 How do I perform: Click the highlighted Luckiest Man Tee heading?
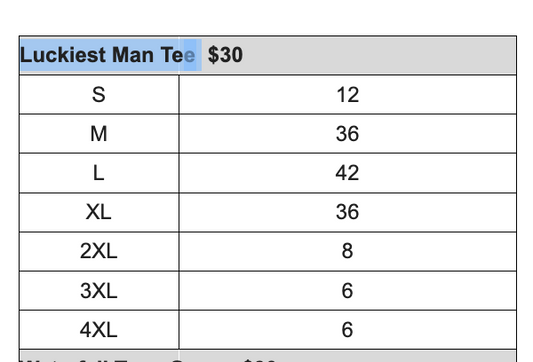pyautogui.click(x=108, y=55)
